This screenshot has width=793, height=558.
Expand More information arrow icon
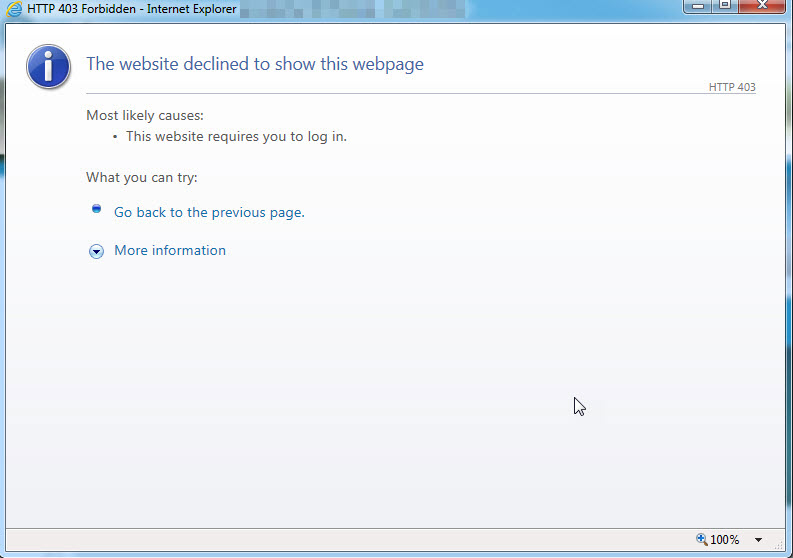click(x=96, y=251)
